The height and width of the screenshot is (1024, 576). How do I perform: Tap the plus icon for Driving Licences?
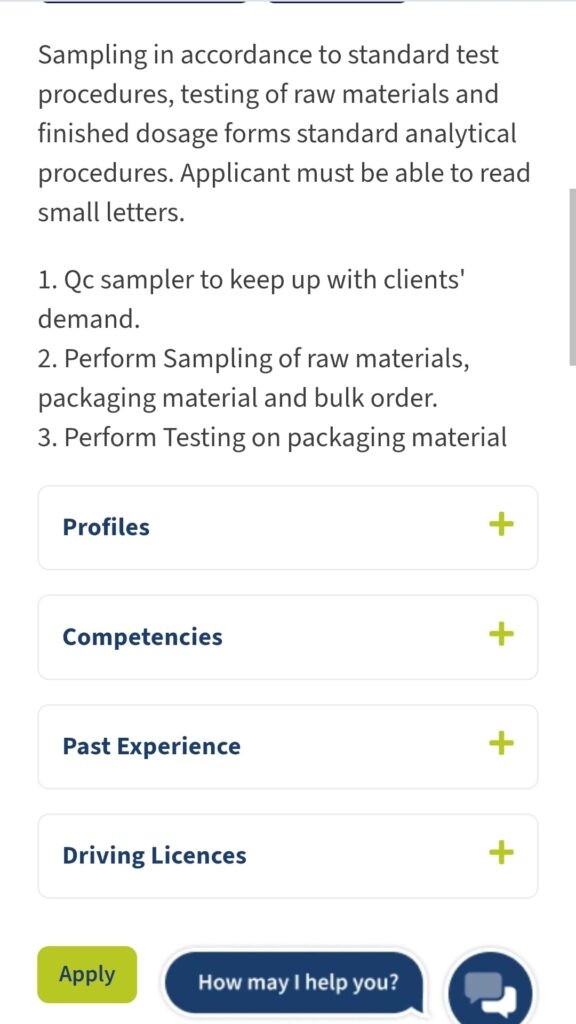pos(501,852)
